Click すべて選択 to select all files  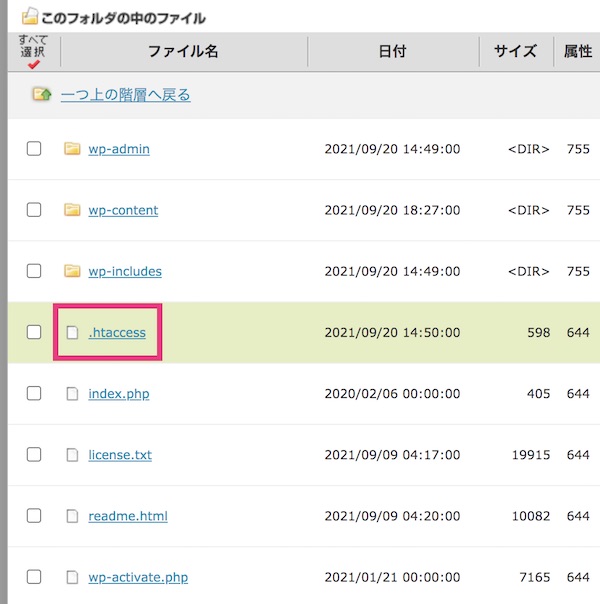tap(34, 52)
